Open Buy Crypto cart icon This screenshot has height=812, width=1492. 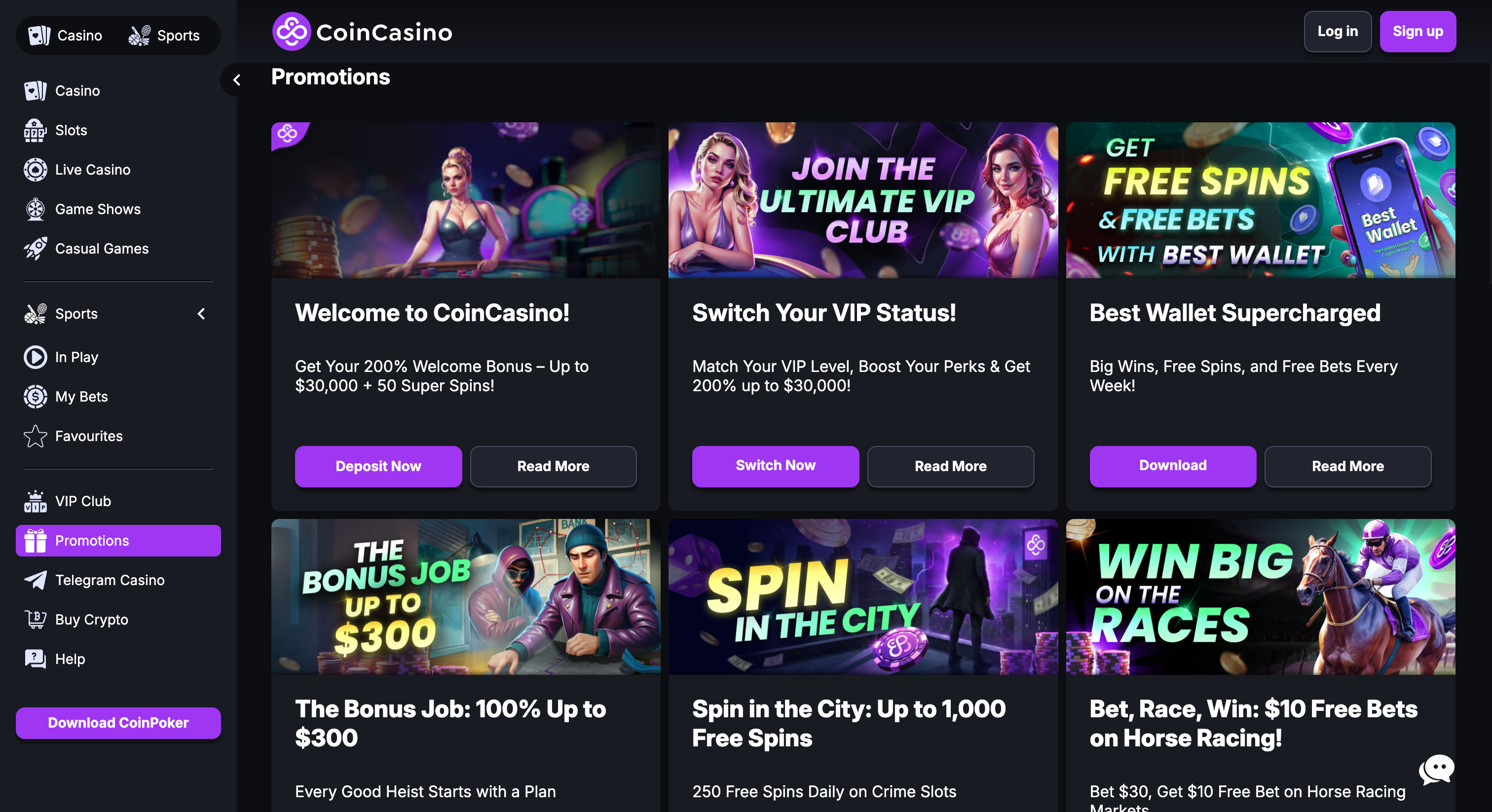(35, 619)
